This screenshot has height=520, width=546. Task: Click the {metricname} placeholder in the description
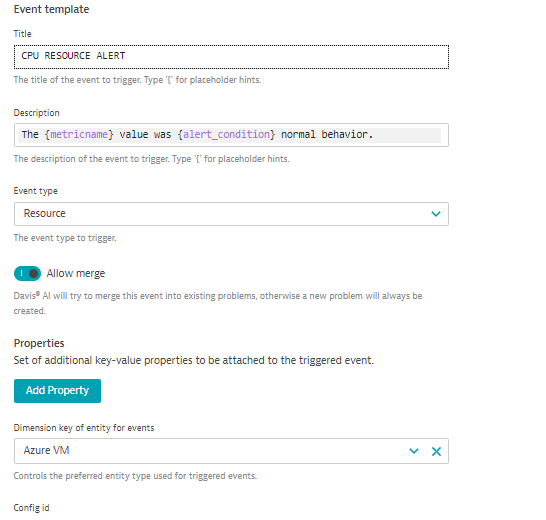click(x=79, y=134)
